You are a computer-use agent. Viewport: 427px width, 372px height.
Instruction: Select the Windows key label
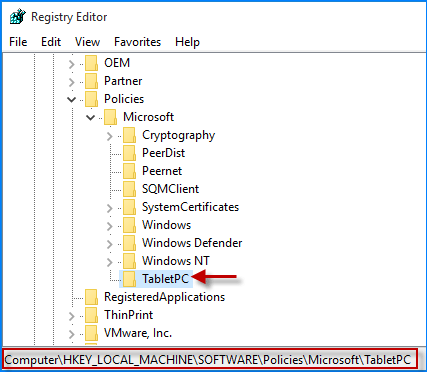point(166,225)
